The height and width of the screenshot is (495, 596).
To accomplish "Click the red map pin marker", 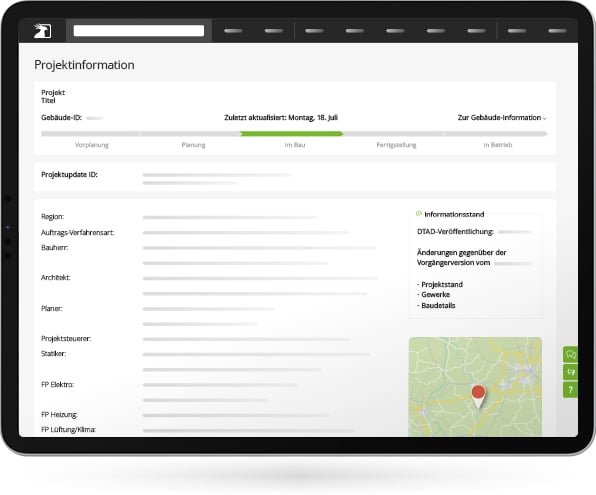I will 478,397.
